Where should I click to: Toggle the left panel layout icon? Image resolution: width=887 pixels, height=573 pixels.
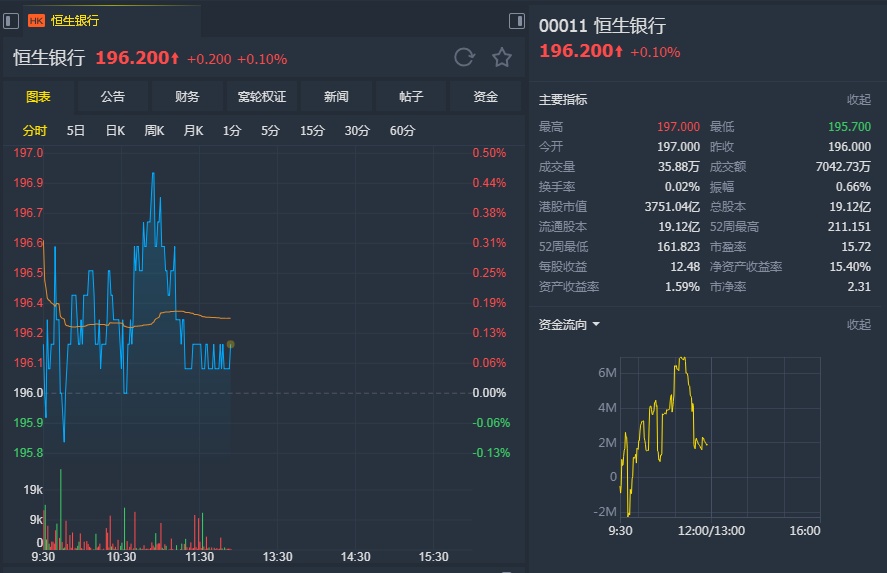(11, 20)
